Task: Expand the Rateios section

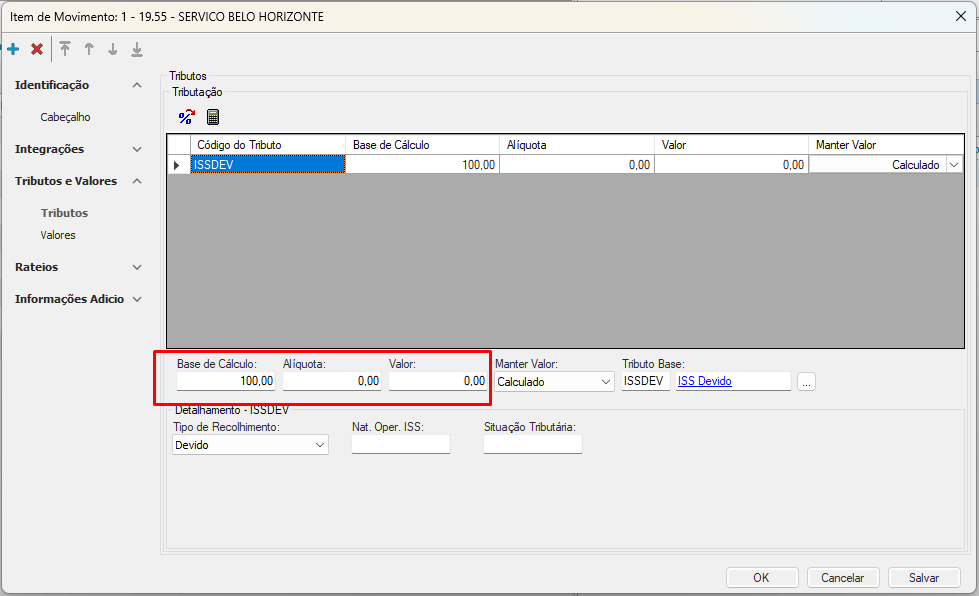Action: [137, 267]
